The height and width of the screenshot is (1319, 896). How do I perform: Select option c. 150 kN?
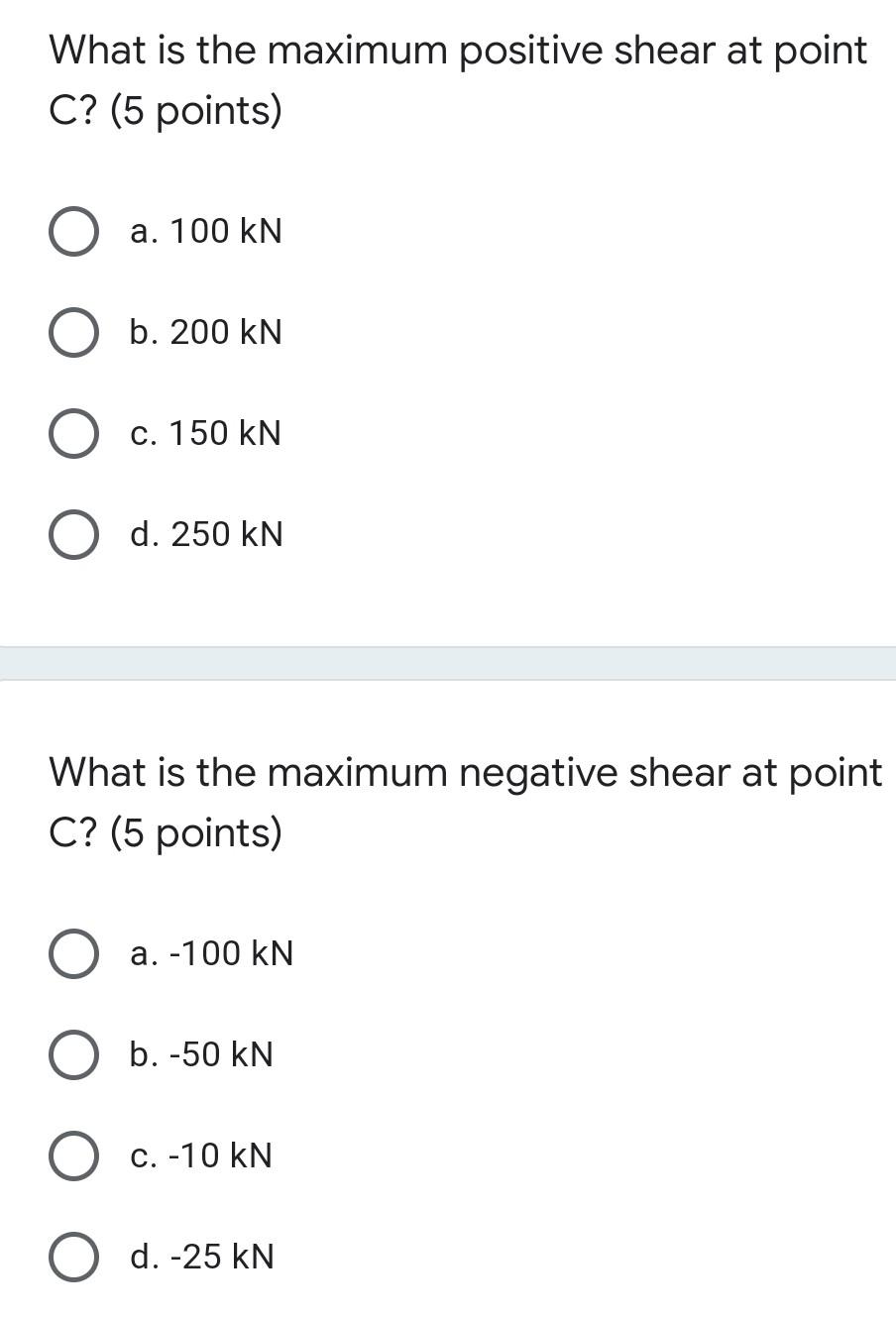tap(73, 433)
